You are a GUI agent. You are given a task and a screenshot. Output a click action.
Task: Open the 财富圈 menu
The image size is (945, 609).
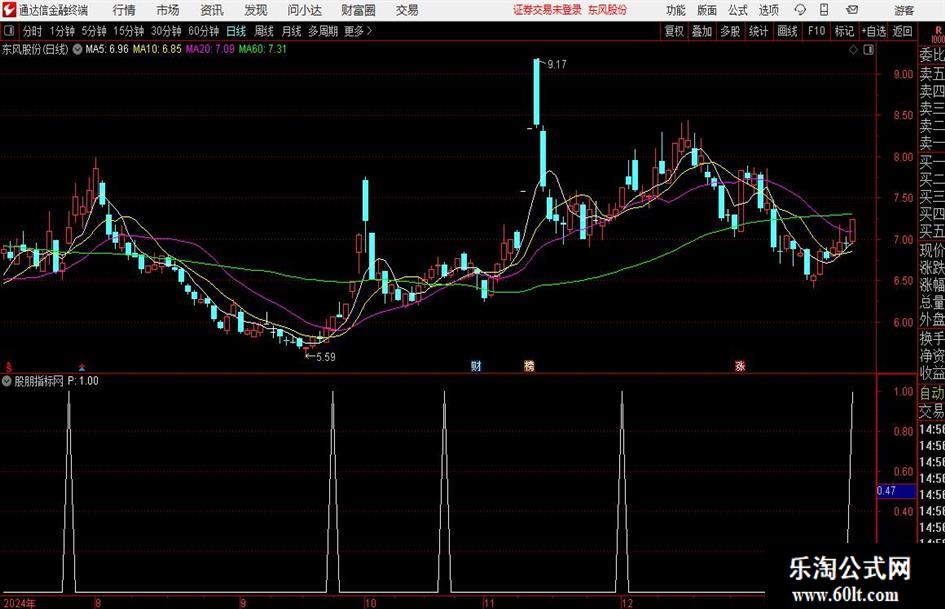click(x=358, y=10)
